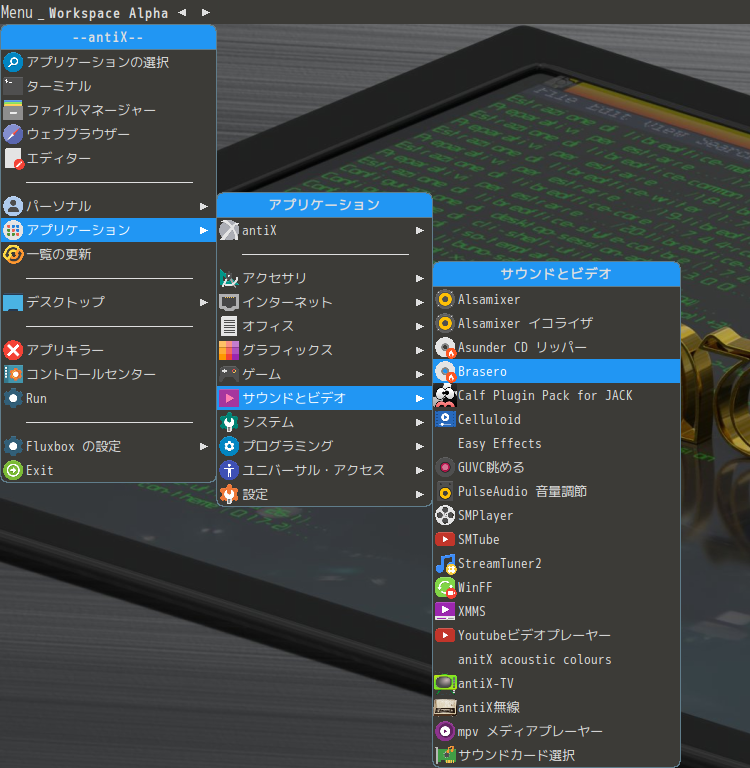Viewport: 750px width, 768px height.
Task: Launch Alsamixer イコライザ
Action: 556,324
